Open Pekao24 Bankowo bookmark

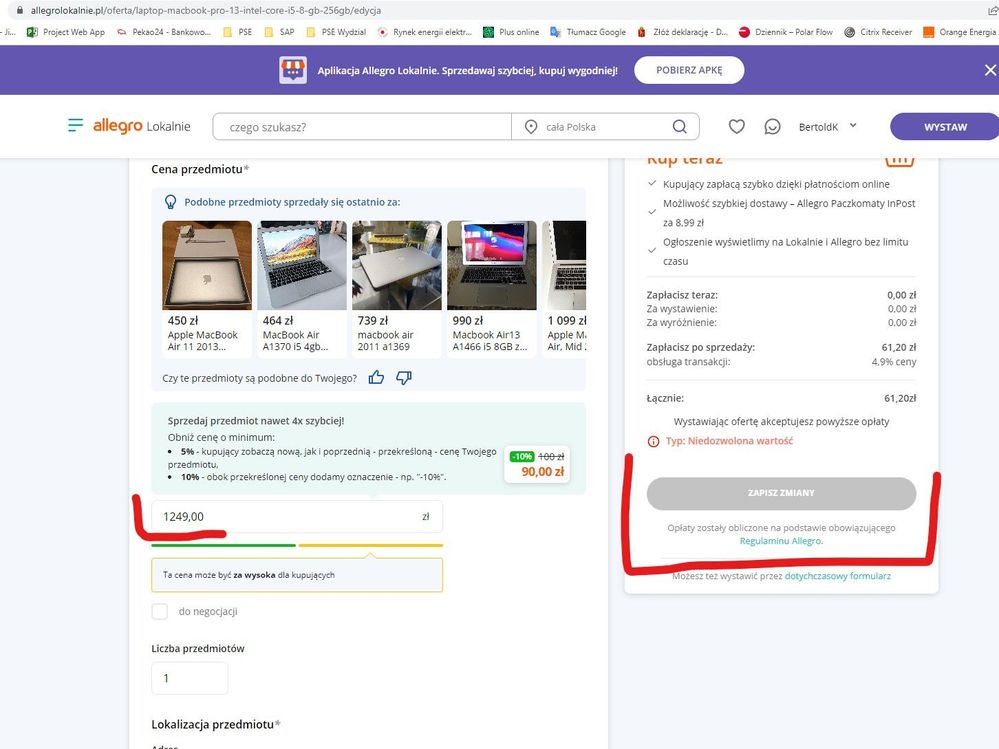coord(164,32)
